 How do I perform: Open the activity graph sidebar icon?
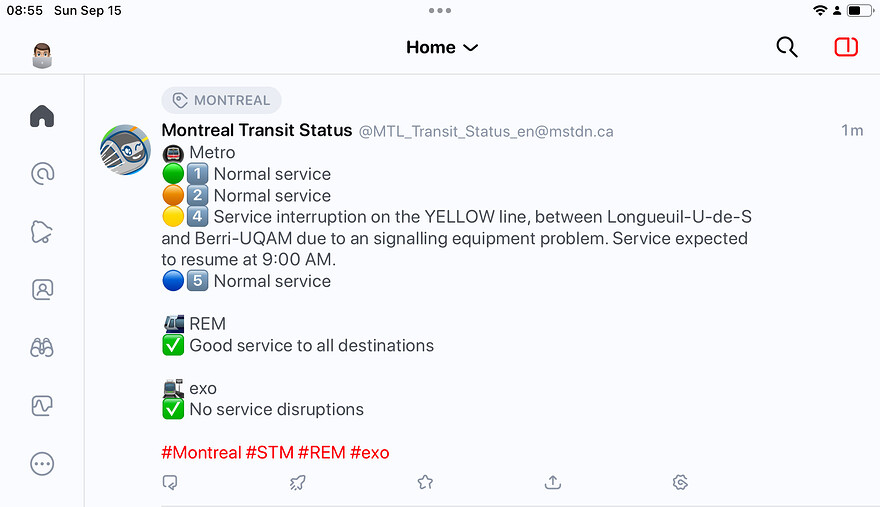click(x=42, y=405)
